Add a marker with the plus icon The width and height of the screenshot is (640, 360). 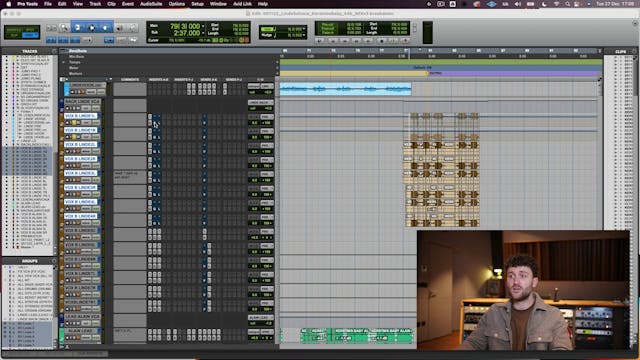pos(277,74)
